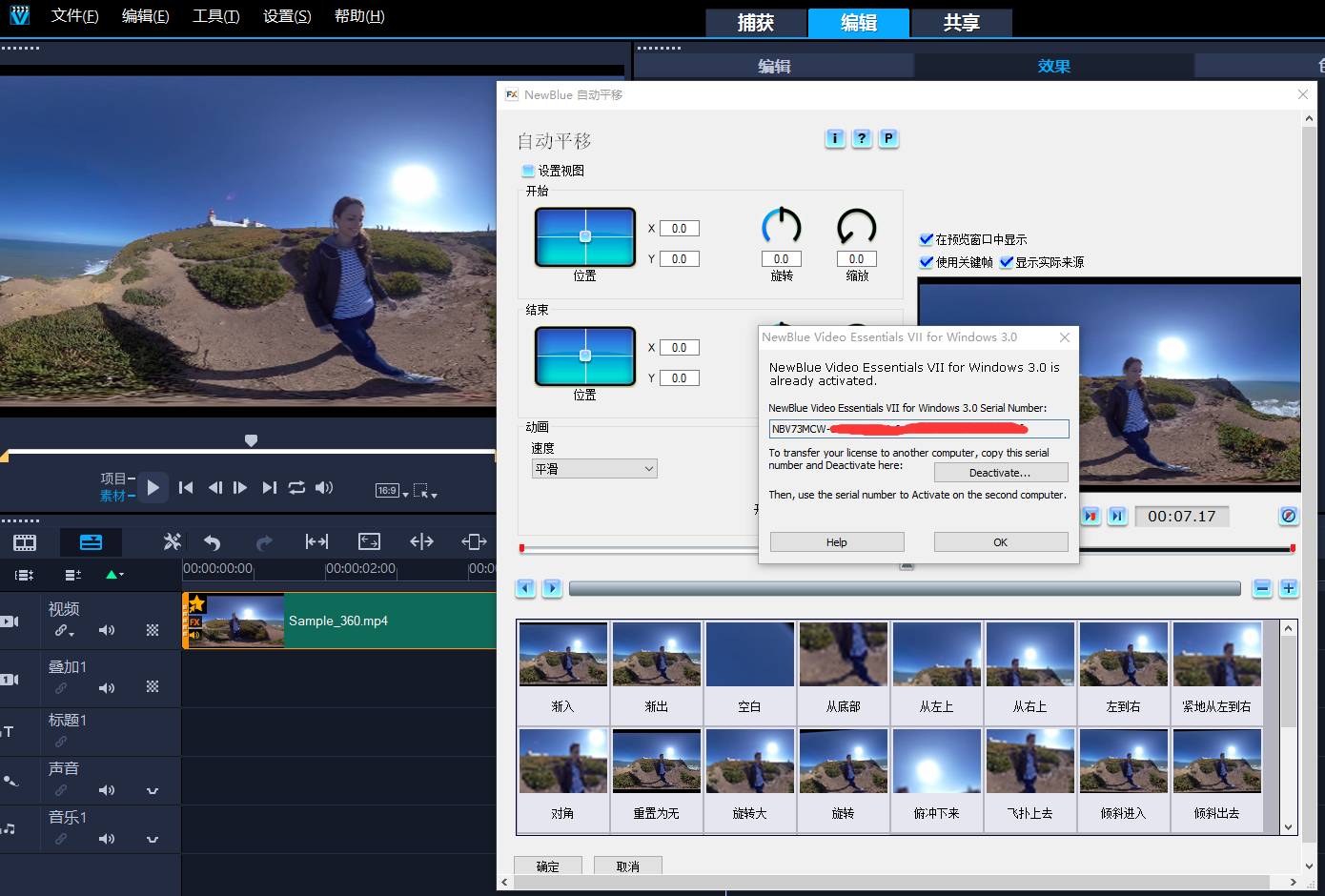This screenshot has height=896, width=1325.
Task: Mute the 音乐1 track speaker toggle
Action: pyautogui.click(x=107, y=839)
